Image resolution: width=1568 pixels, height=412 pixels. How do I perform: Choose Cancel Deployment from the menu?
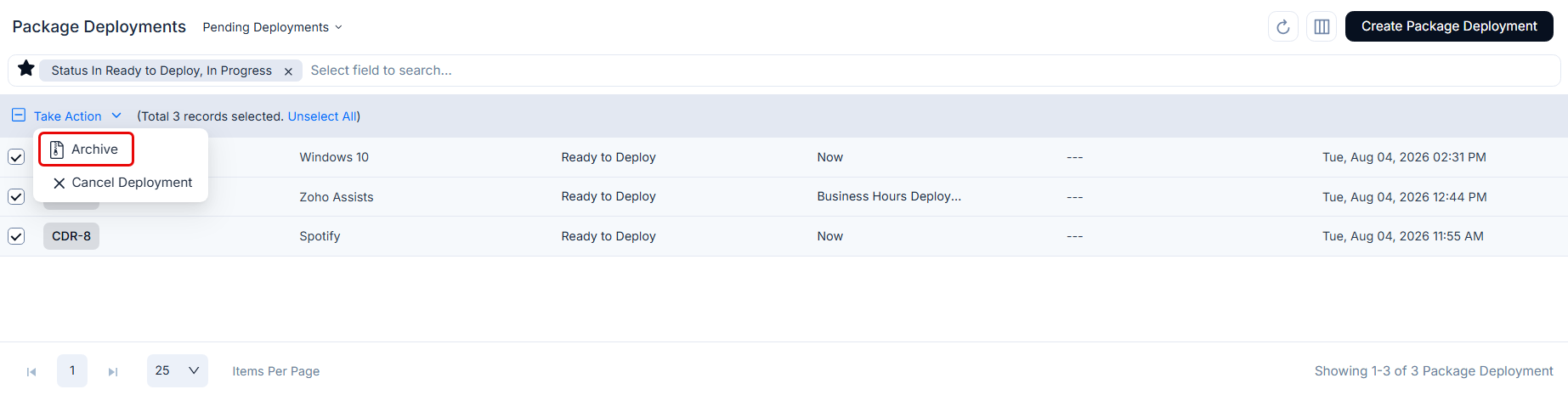122,183
